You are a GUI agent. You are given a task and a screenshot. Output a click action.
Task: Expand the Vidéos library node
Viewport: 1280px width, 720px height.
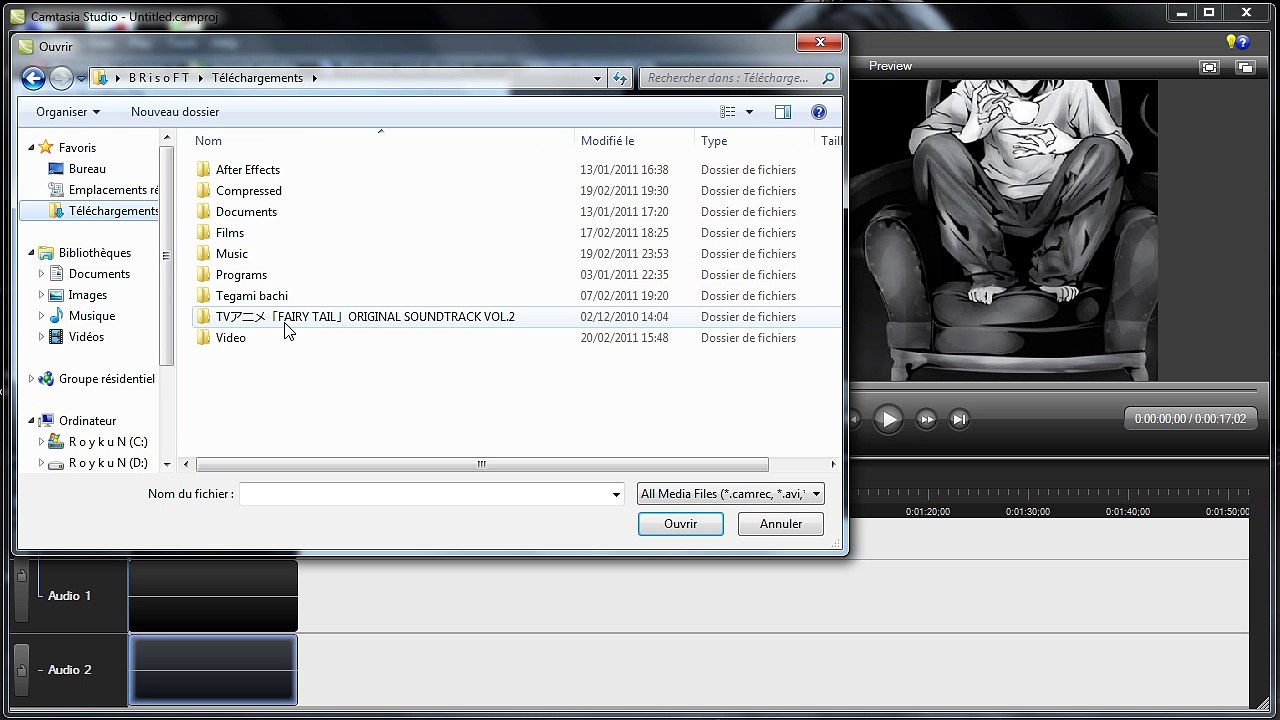[41, 337]
